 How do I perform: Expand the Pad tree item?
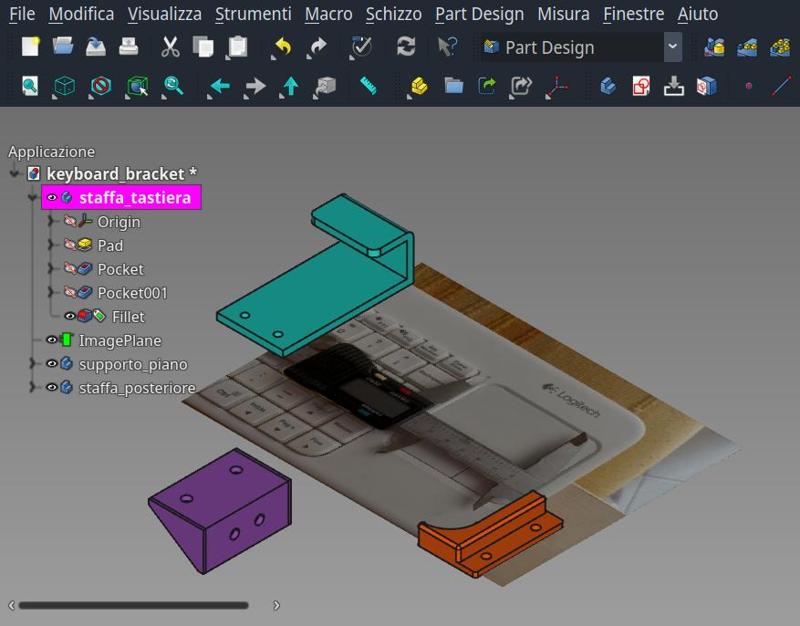coord(52,245)
